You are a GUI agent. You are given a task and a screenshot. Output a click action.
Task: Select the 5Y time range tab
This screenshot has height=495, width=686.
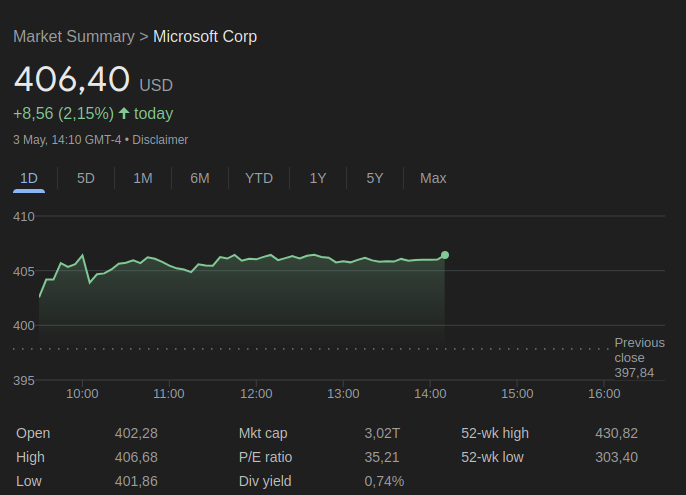[374, 179]
